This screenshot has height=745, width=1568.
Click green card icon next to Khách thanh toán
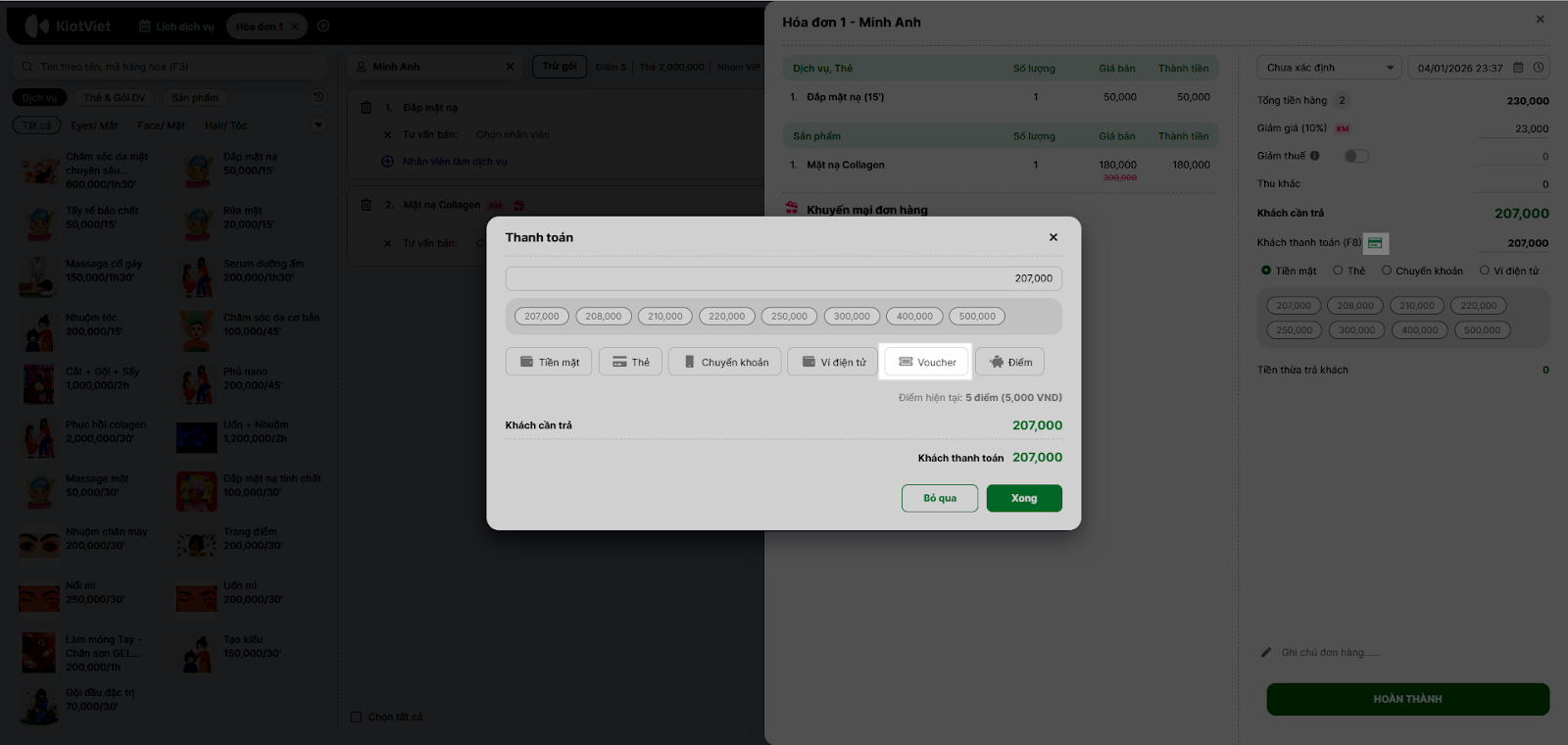[1375, 243]
